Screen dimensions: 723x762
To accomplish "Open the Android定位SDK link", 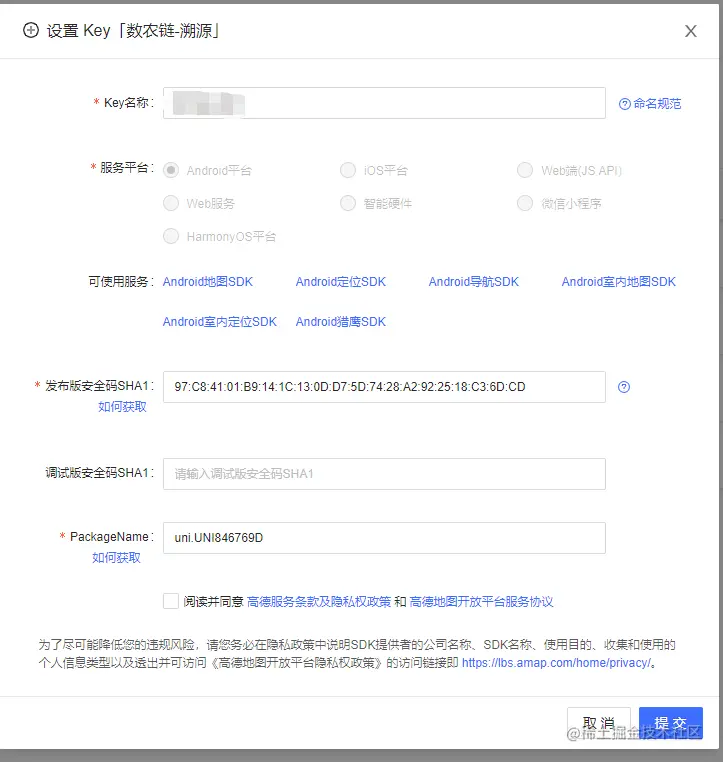I will (x=341, y=282).
